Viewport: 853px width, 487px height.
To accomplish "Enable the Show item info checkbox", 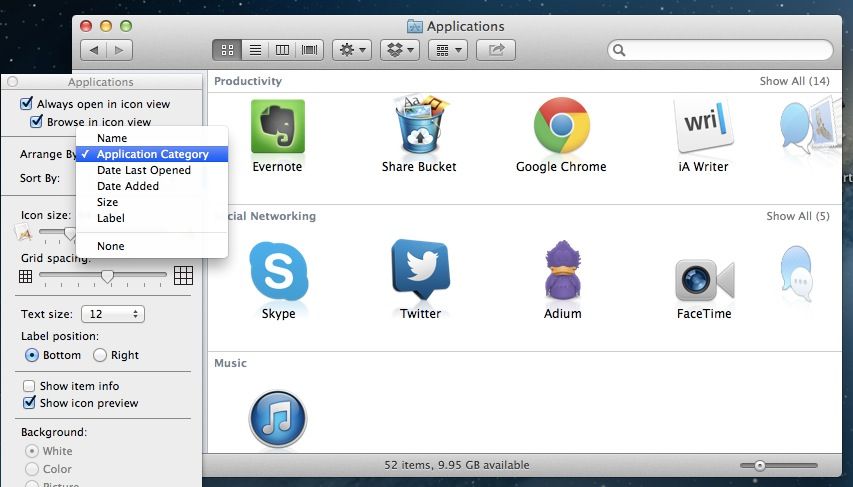I will point(28,386).
